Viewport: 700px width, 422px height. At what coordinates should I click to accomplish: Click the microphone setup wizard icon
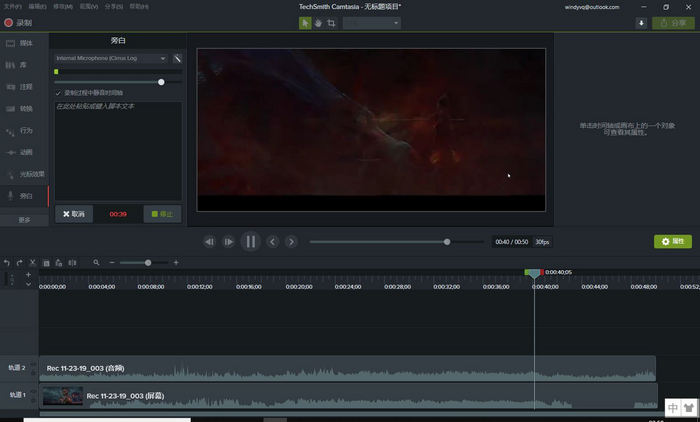pos(177,58)
